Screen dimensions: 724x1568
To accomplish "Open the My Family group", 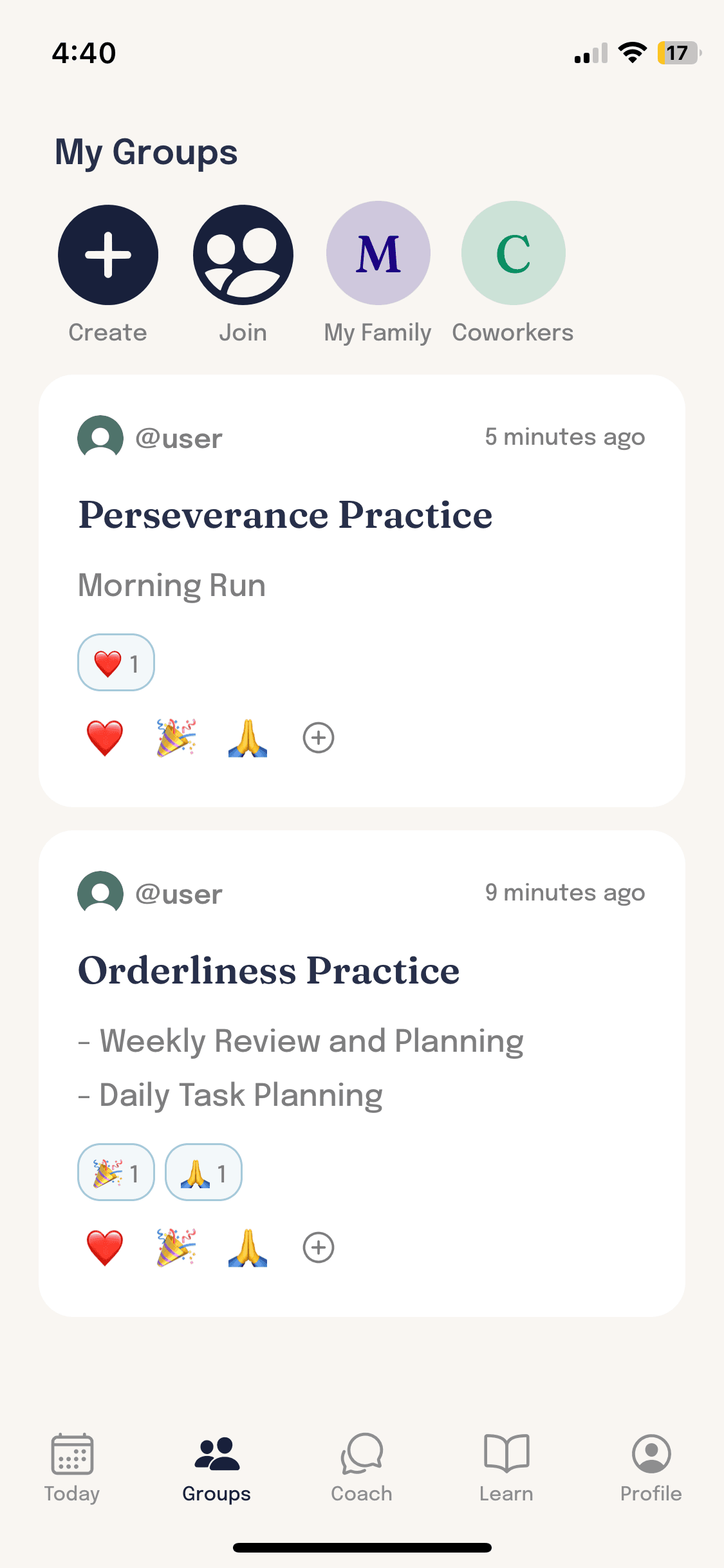I will [378, 253].
